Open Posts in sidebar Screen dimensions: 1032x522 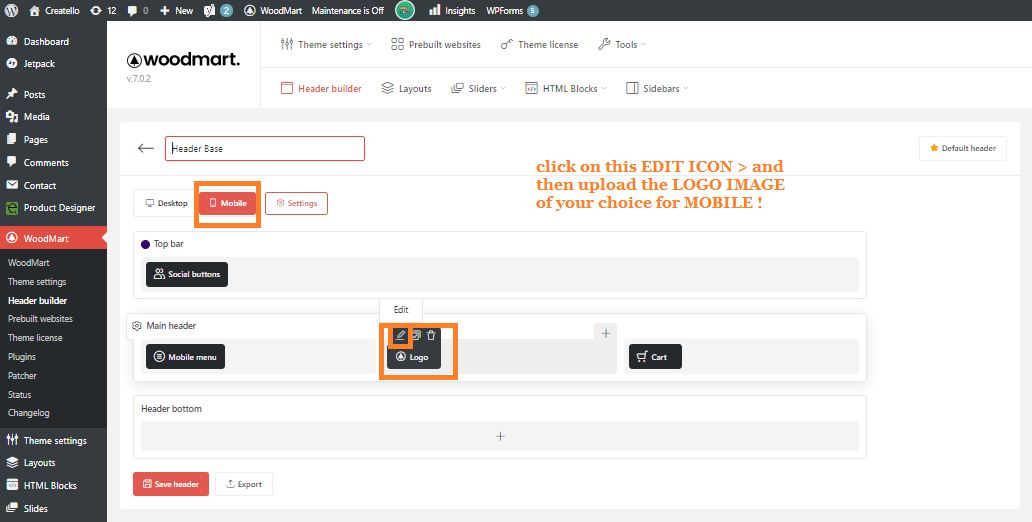click(34, 94)
